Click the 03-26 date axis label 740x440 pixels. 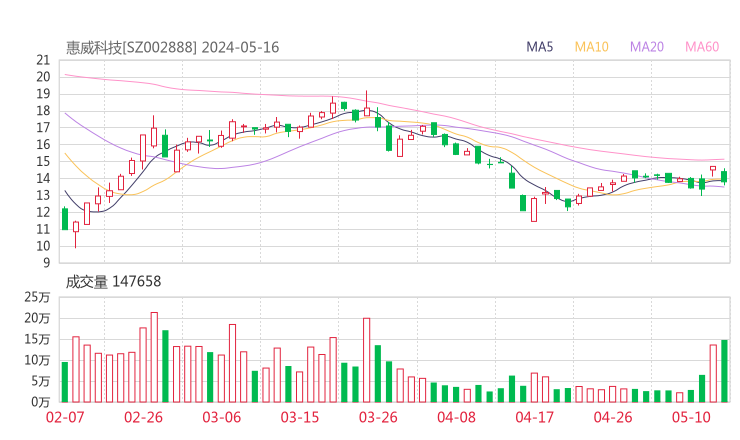pos(378,417)
